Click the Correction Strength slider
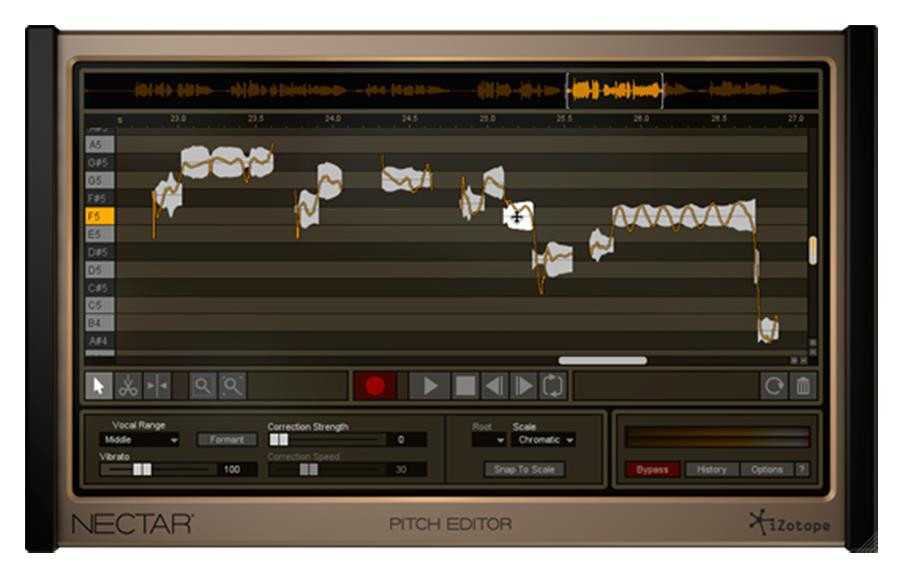The width and height of the screenshot is (900, 584). click(327, 440)
